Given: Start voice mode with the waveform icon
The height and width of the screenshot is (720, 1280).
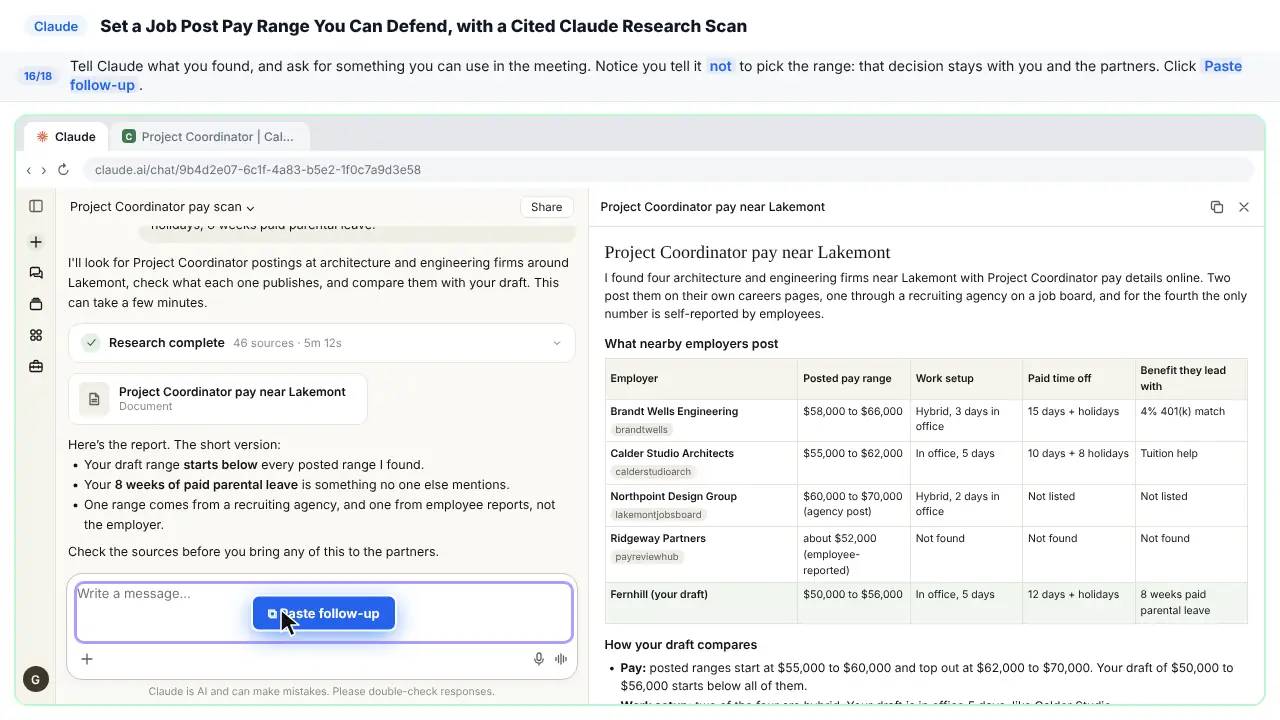Looking at the screenshot, I should click(561, 659).
